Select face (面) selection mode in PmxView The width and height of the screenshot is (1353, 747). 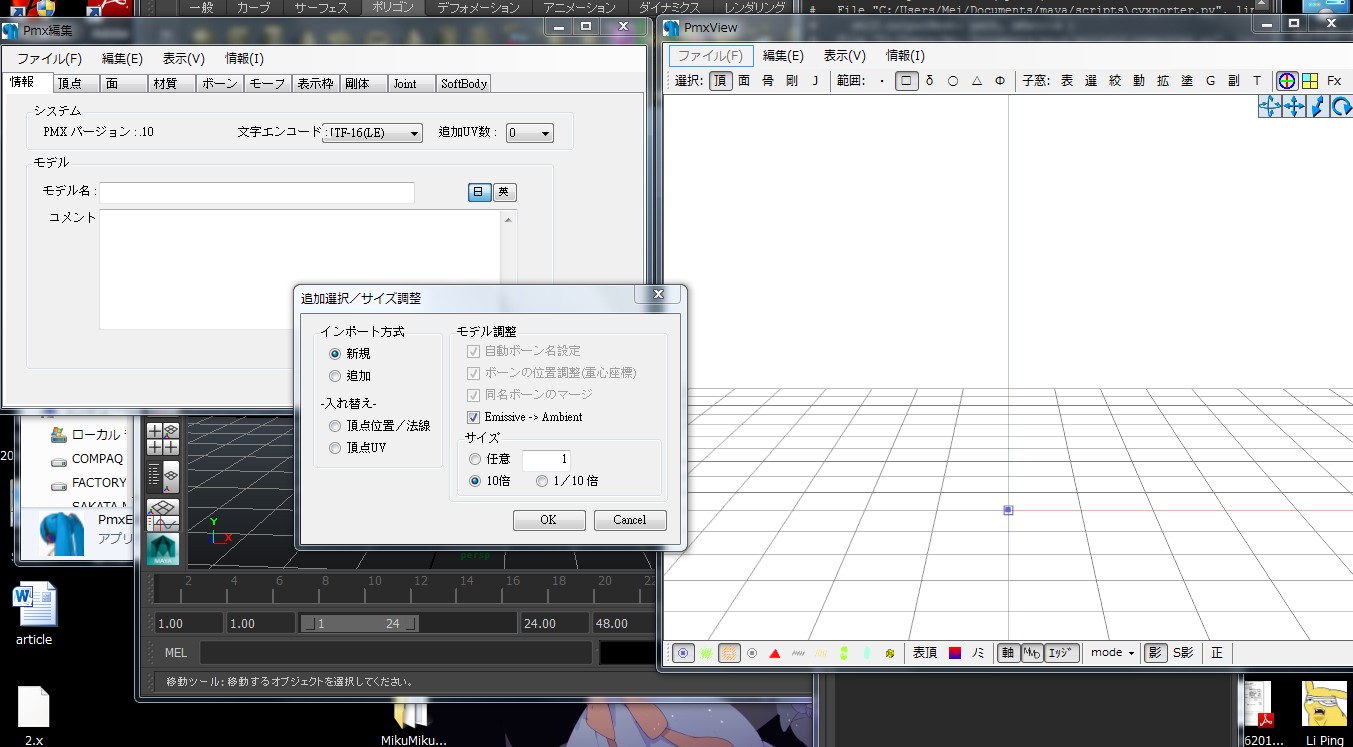[x=744, y=81]
